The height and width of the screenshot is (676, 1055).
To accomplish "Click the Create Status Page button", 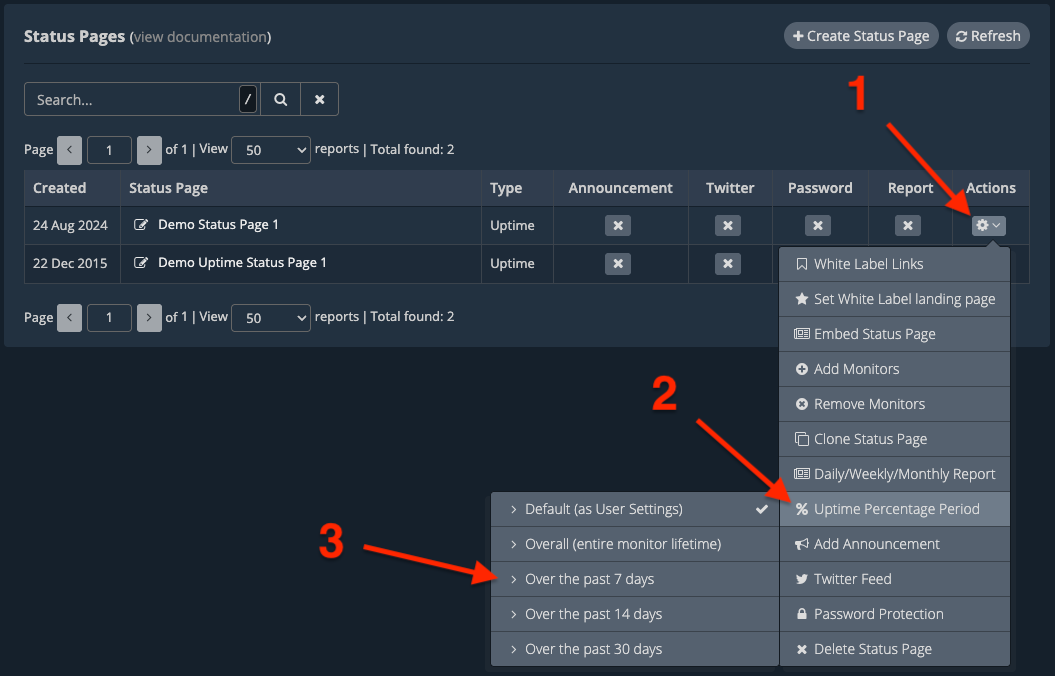I will tap(861, 36).
